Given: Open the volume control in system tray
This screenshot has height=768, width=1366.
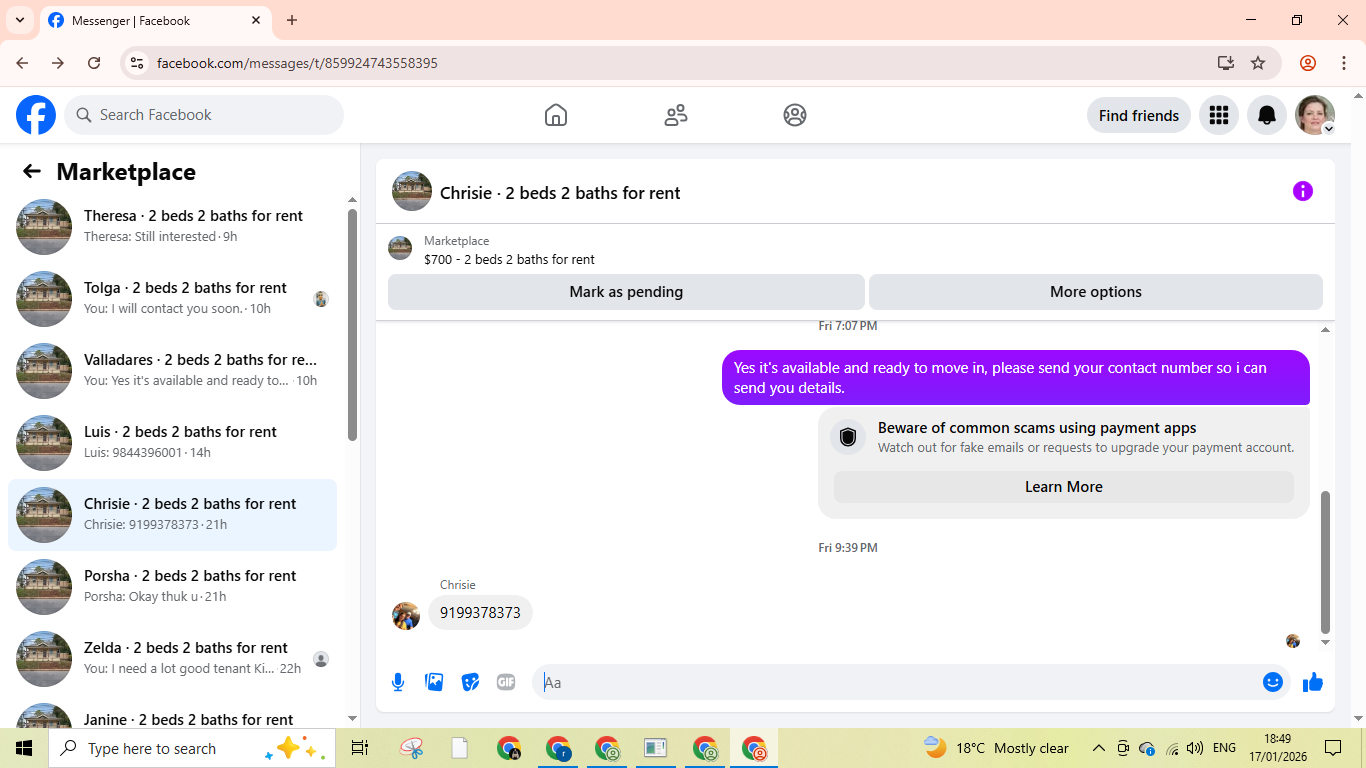Looking at the screenshot, I should 1195,748.
